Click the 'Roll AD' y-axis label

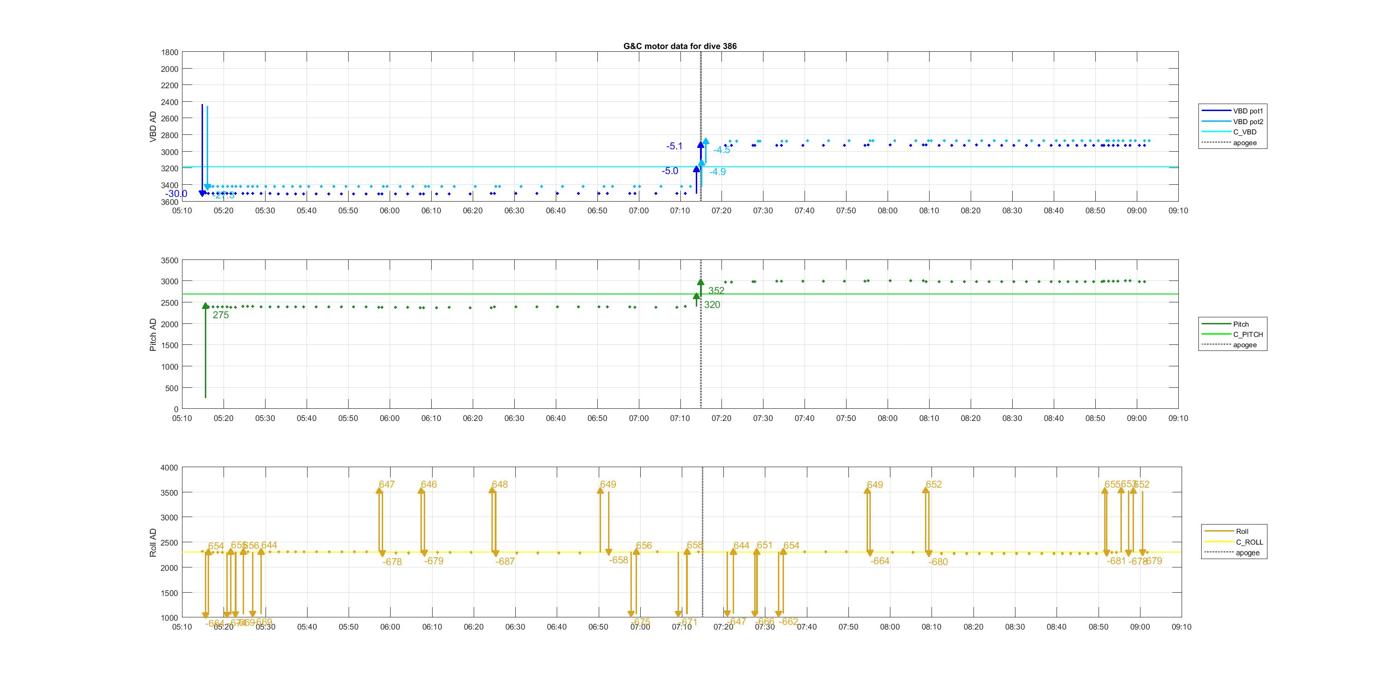pyautogui.click(x=153, y=542)
